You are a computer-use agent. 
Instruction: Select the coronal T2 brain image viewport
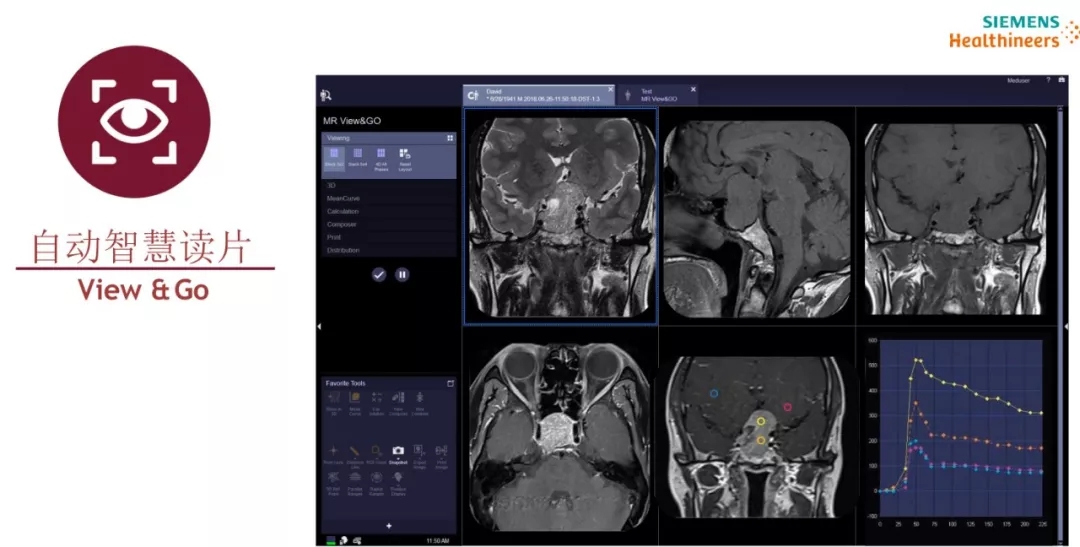tap(561, 216)
